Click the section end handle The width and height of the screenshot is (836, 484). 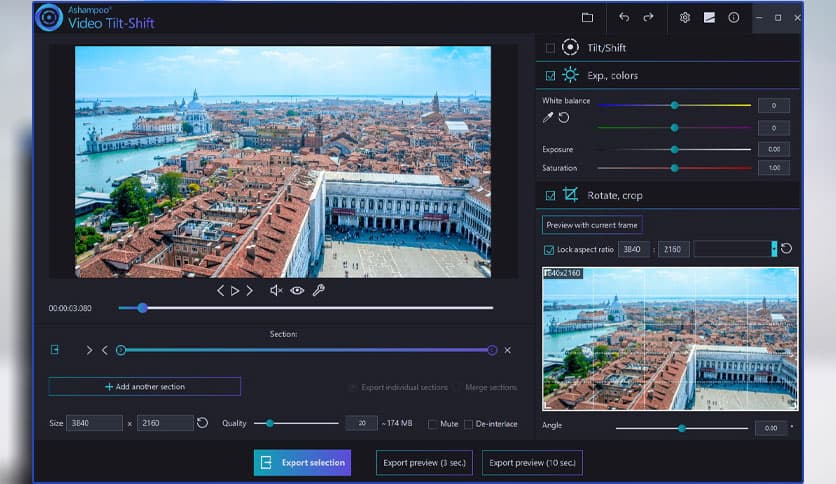pos(492,350)
